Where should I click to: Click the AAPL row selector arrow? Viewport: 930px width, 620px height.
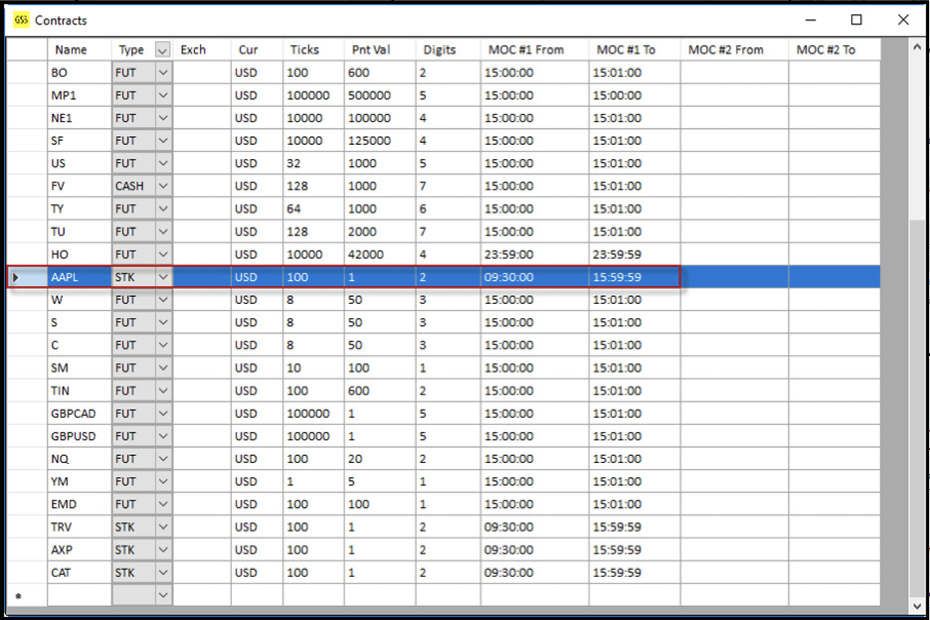[16, 277]
